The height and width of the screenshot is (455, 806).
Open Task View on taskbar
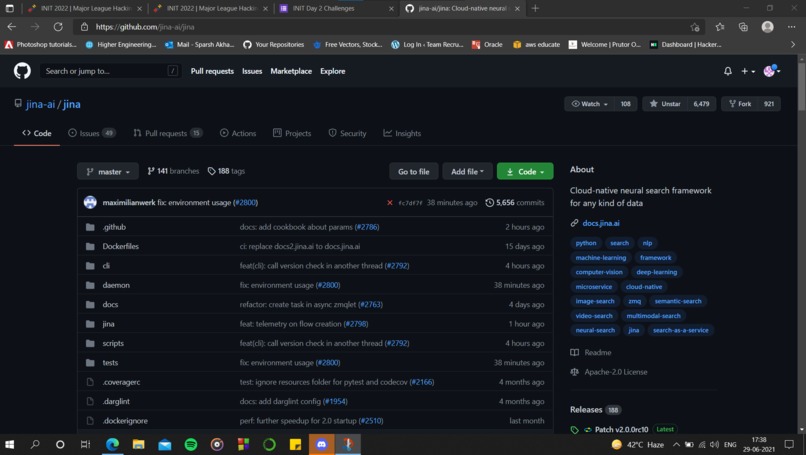pos(85,444)
